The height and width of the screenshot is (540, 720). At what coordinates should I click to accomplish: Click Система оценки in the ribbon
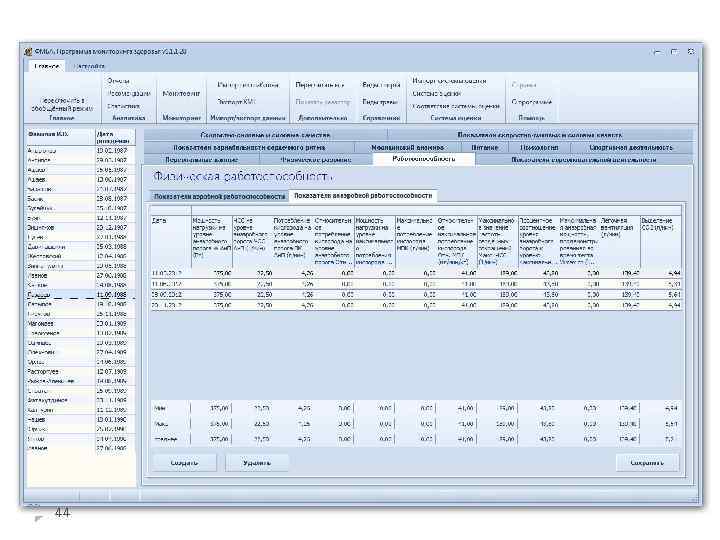click(436, 93)
